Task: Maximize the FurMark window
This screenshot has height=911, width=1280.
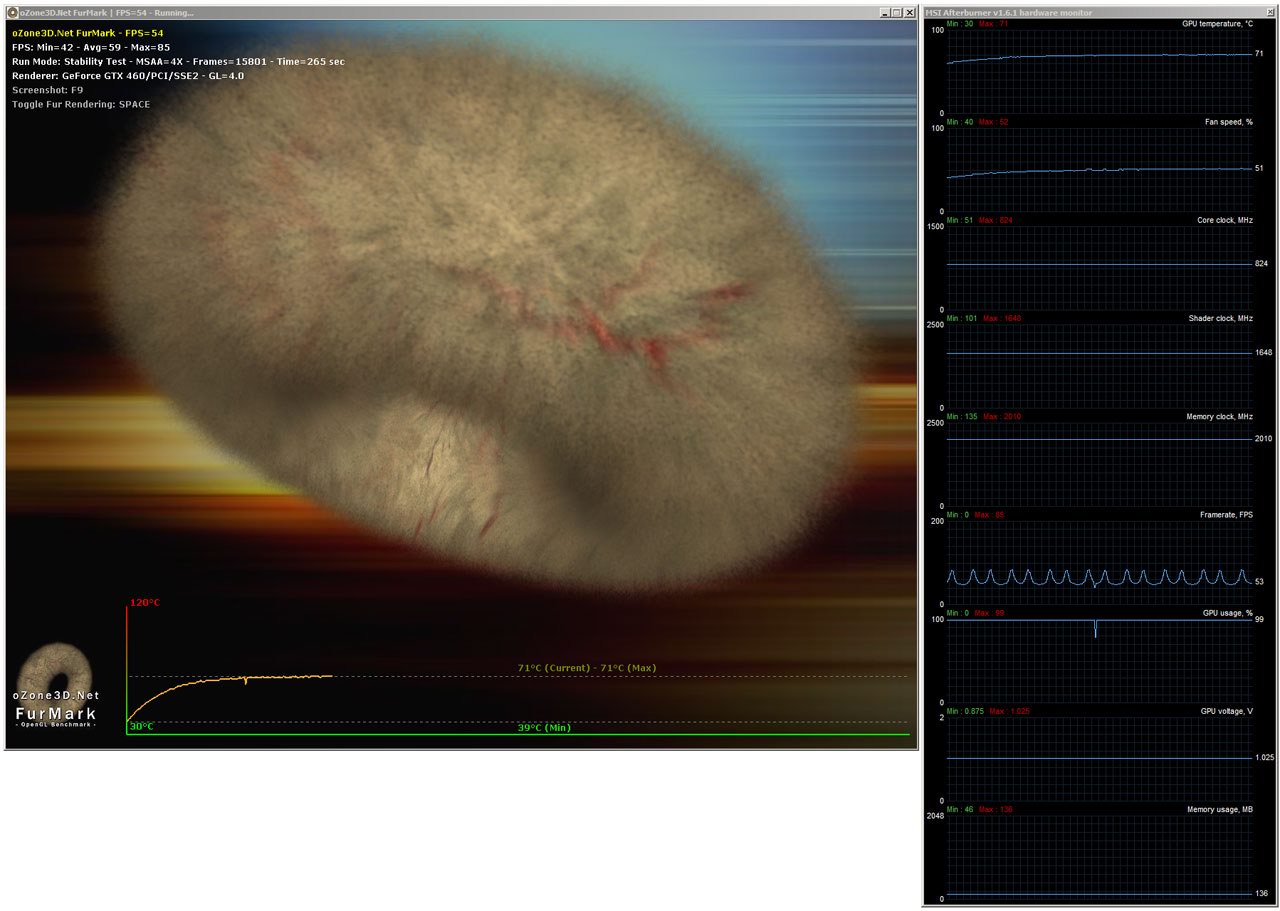Action: point(897,12)
